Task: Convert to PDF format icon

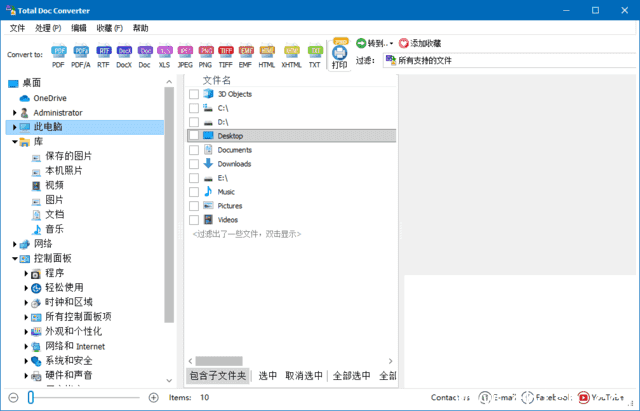Action: (58, 56)
